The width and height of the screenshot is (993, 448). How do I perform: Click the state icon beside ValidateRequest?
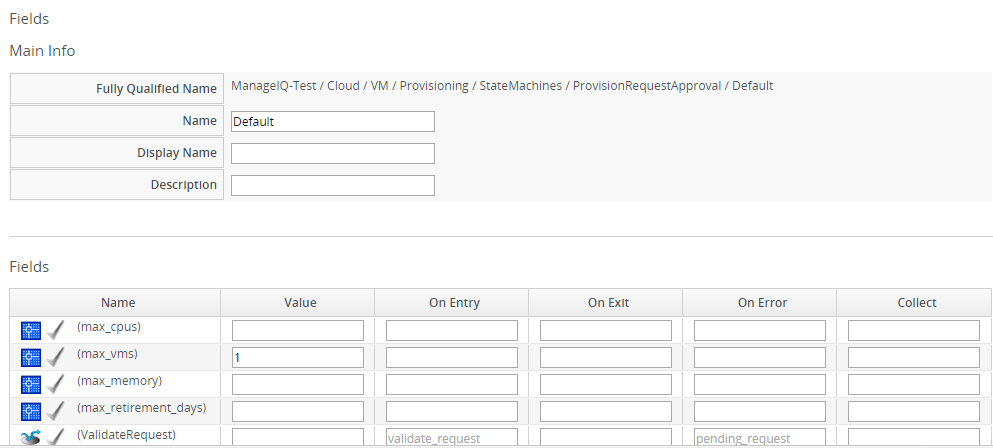pyautogui.click(x=31, y=437)
